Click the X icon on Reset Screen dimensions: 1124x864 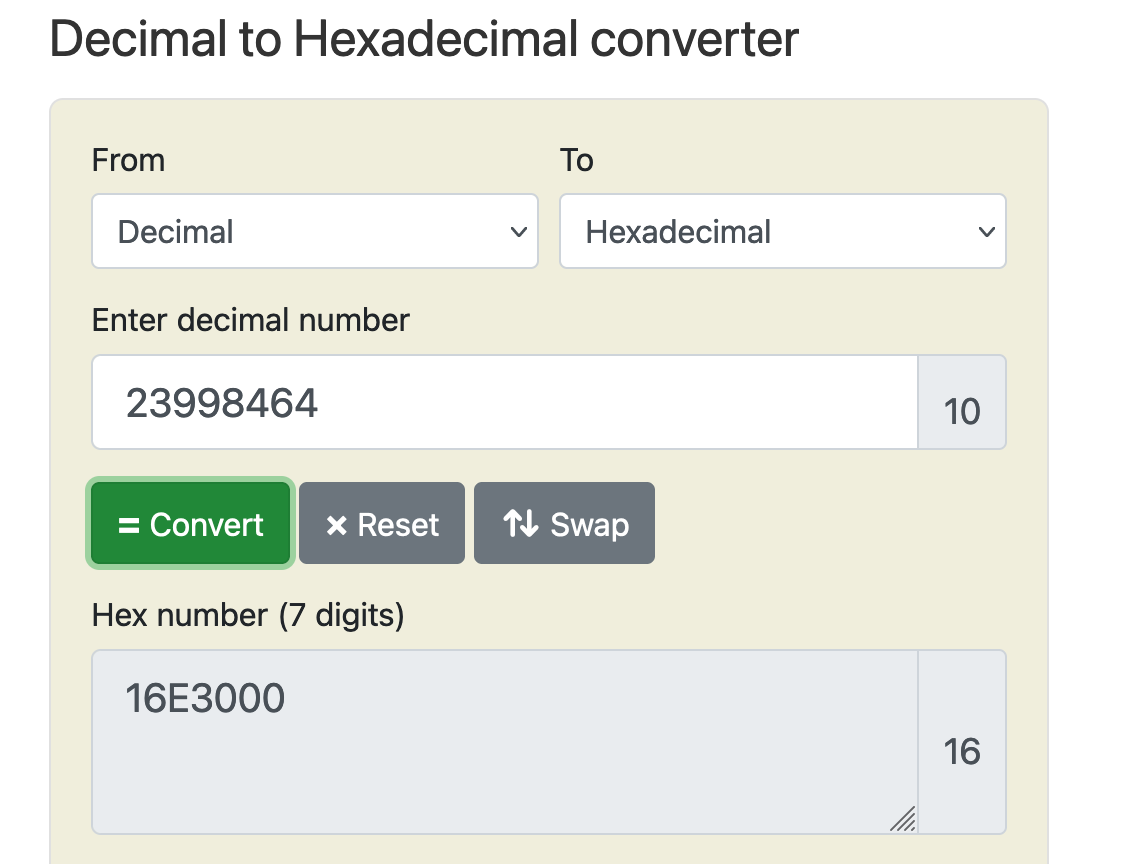[x=336, y=526]
